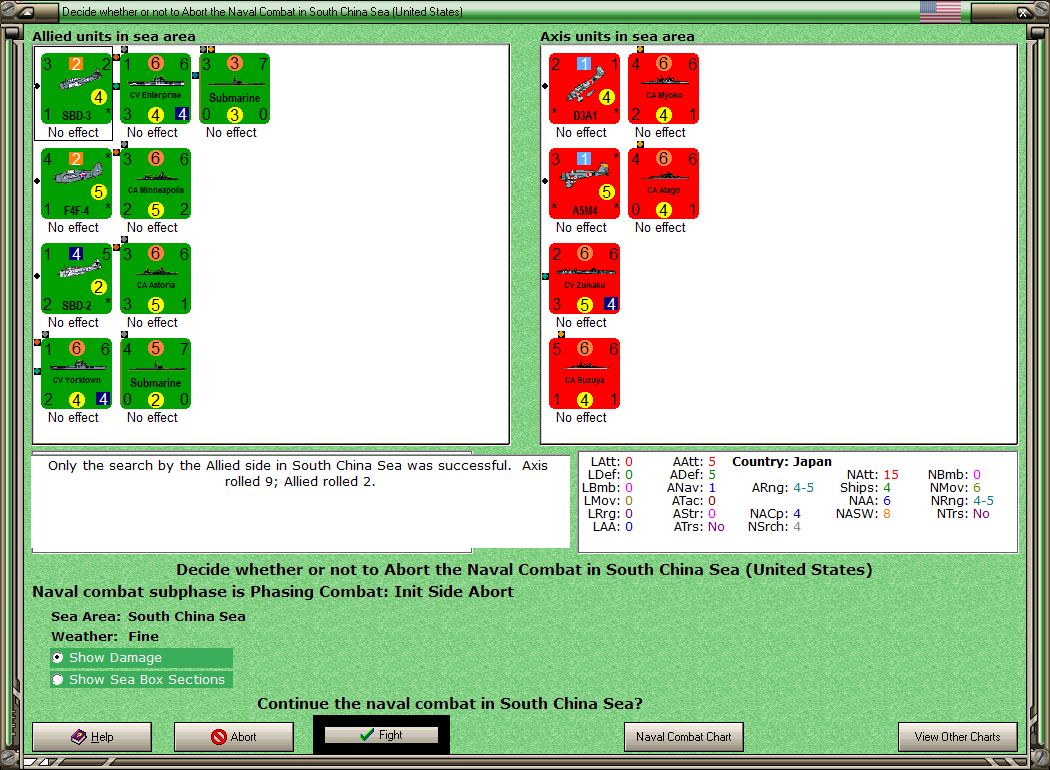
Task: Click 'No effect' under CA Suzuya
Action: click(581, 417)
